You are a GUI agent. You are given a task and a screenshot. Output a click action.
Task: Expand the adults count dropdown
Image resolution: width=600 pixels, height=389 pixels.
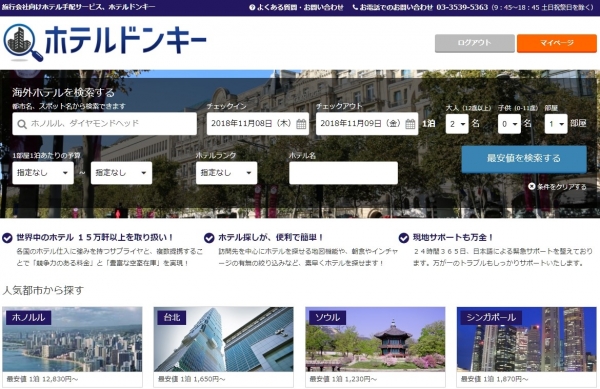[457, 124]
